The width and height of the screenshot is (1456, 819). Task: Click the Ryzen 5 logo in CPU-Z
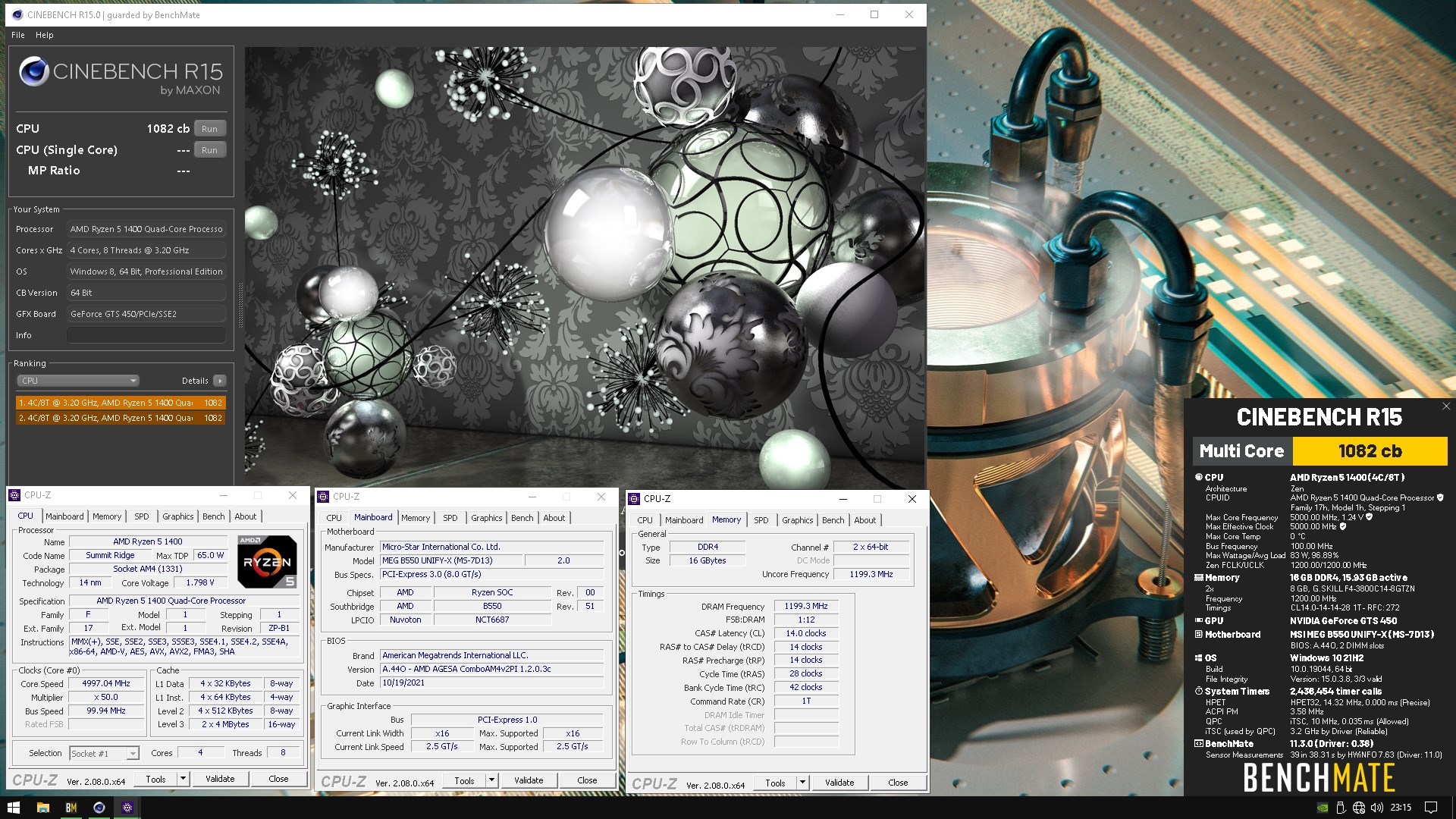pyautogui.click(x=267, y=562)
